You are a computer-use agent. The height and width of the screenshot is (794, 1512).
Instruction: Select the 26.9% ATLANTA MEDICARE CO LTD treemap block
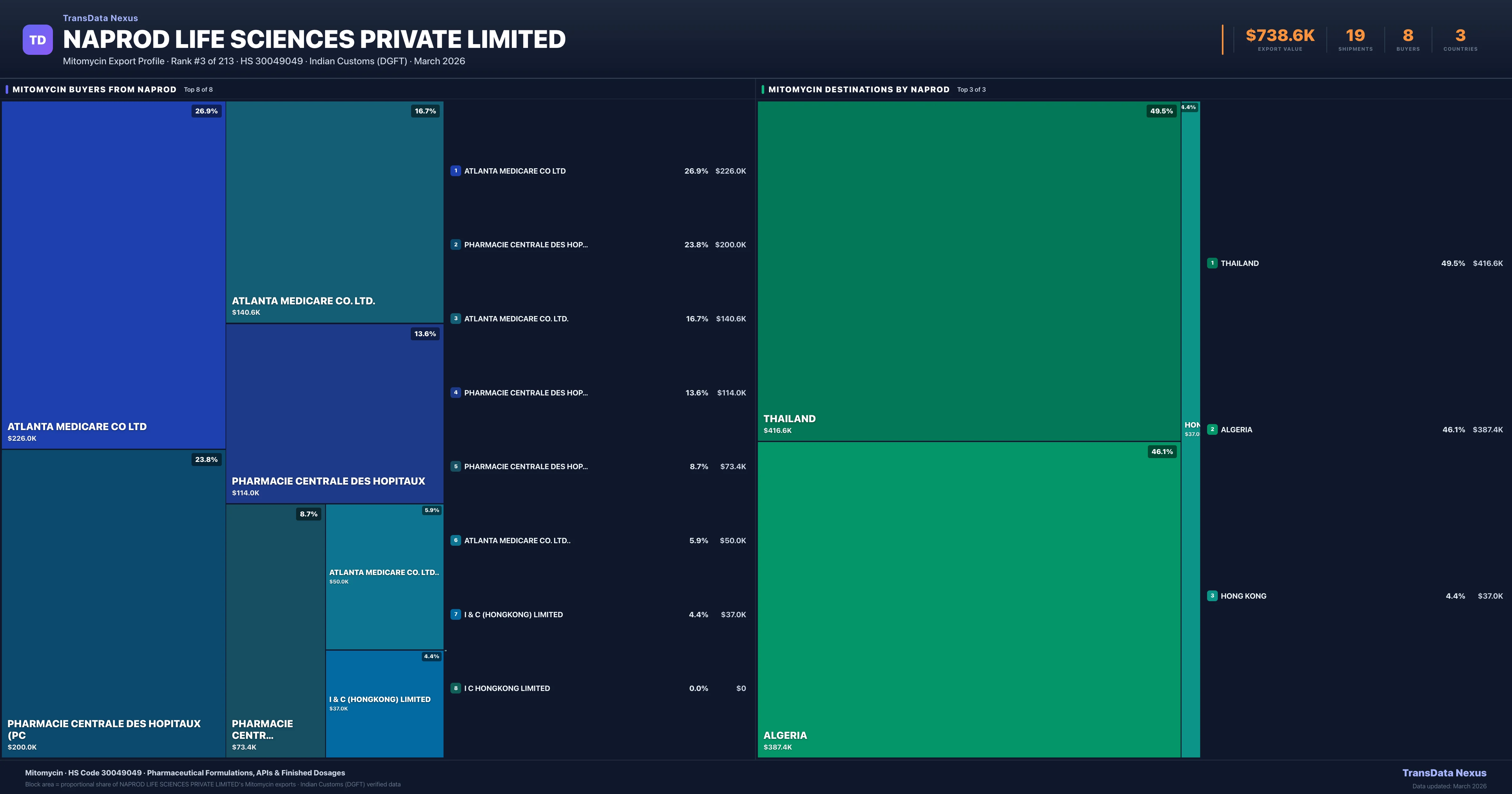tap(113, 275)
